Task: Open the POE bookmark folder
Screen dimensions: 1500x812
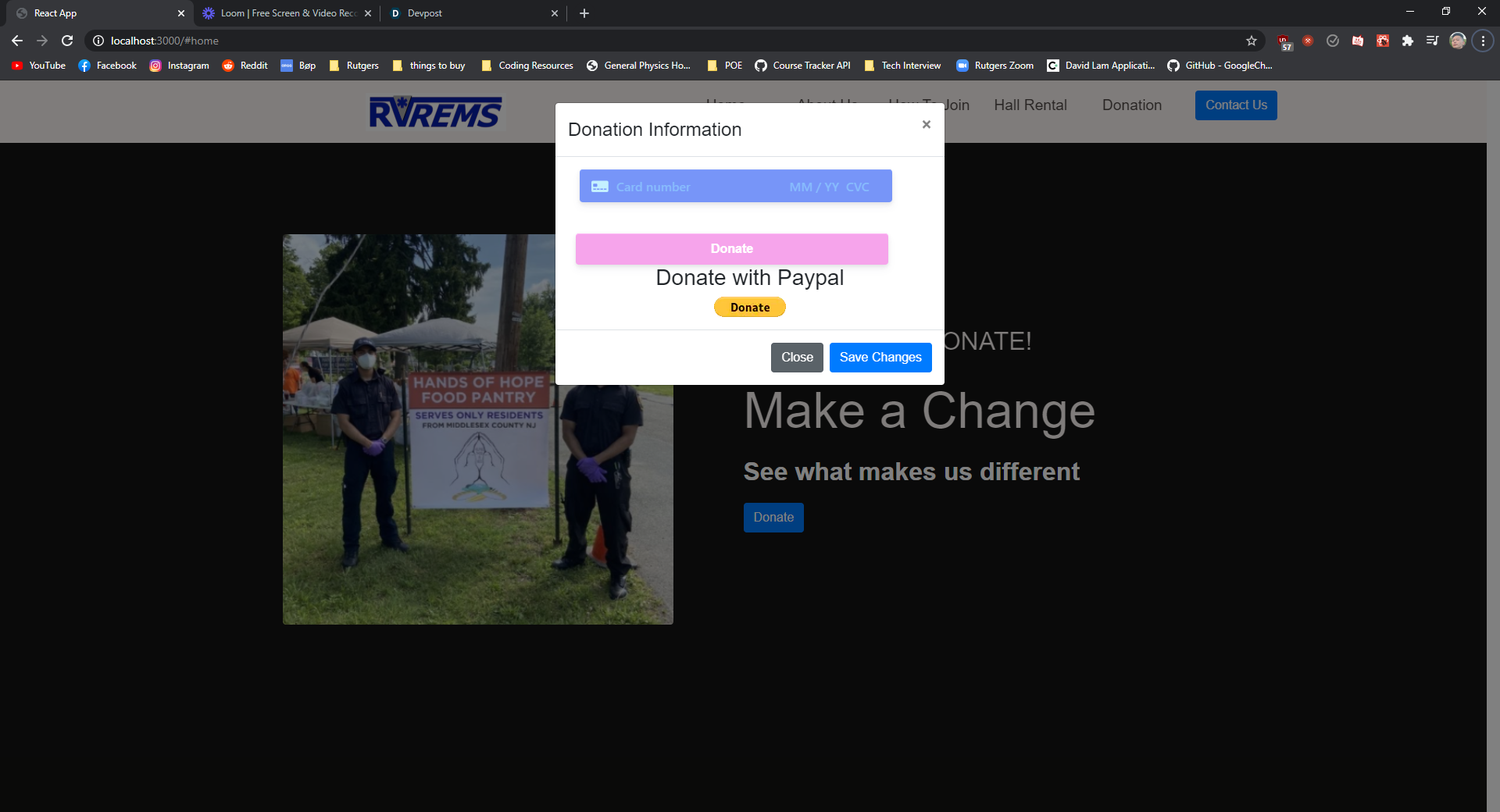Action: click(x=725, y=66)
